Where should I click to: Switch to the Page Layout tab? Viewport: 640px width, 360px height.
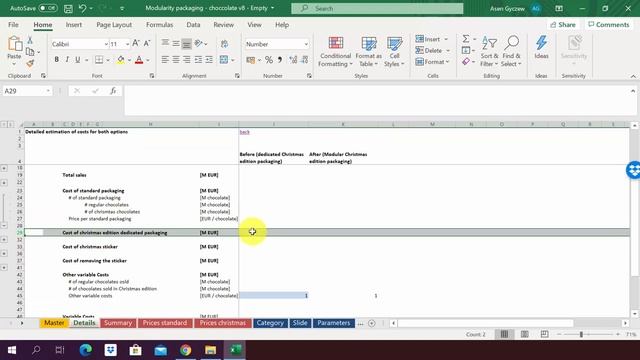coord(114,25)
